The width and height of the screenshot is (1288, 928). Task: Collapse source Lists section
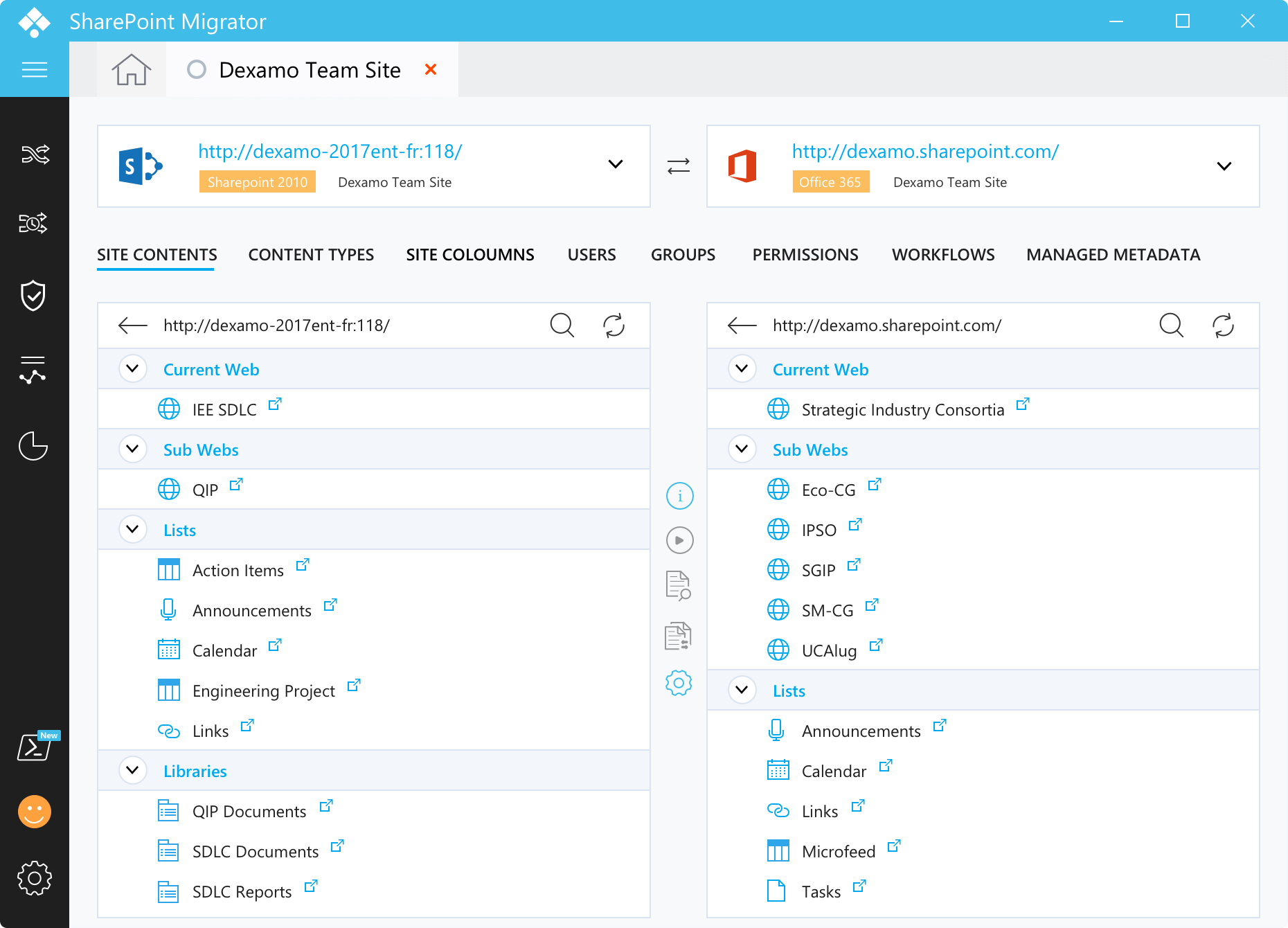point(132,529)
